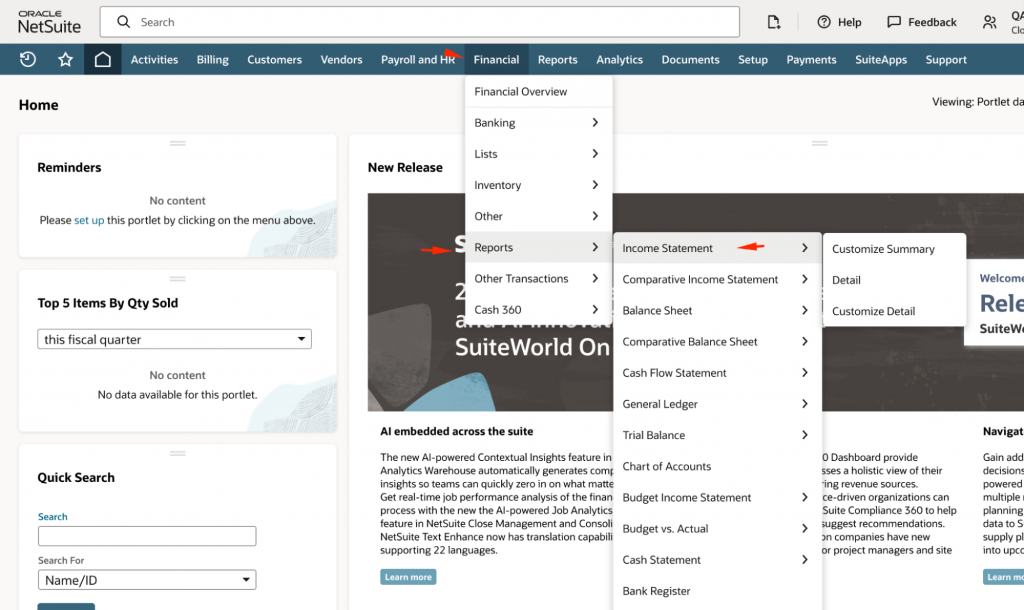Select Customize Summary from Income Statement submenu
The image size is (1024, 610).
883,249
